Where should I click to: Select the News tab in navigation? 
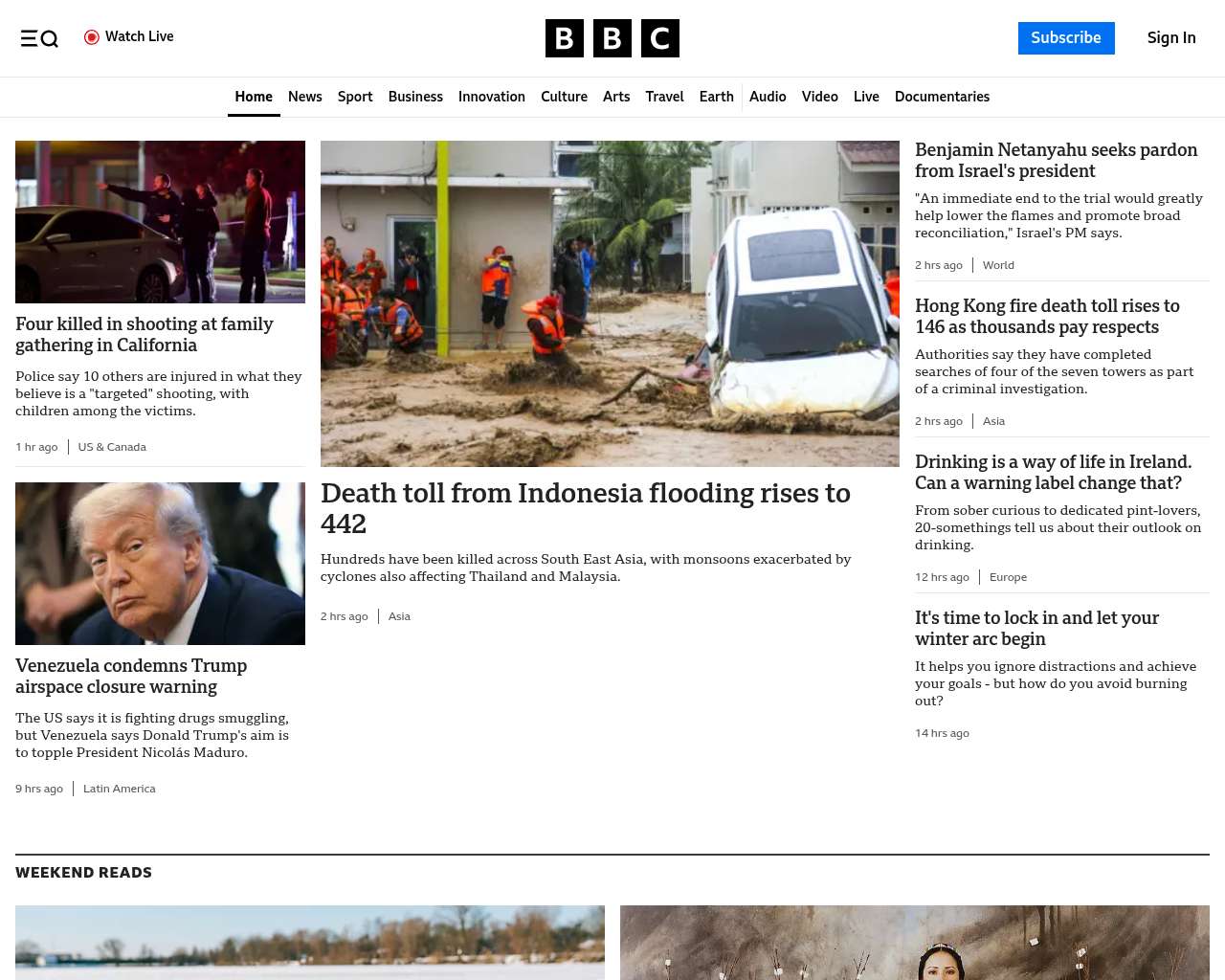(304, 97)
